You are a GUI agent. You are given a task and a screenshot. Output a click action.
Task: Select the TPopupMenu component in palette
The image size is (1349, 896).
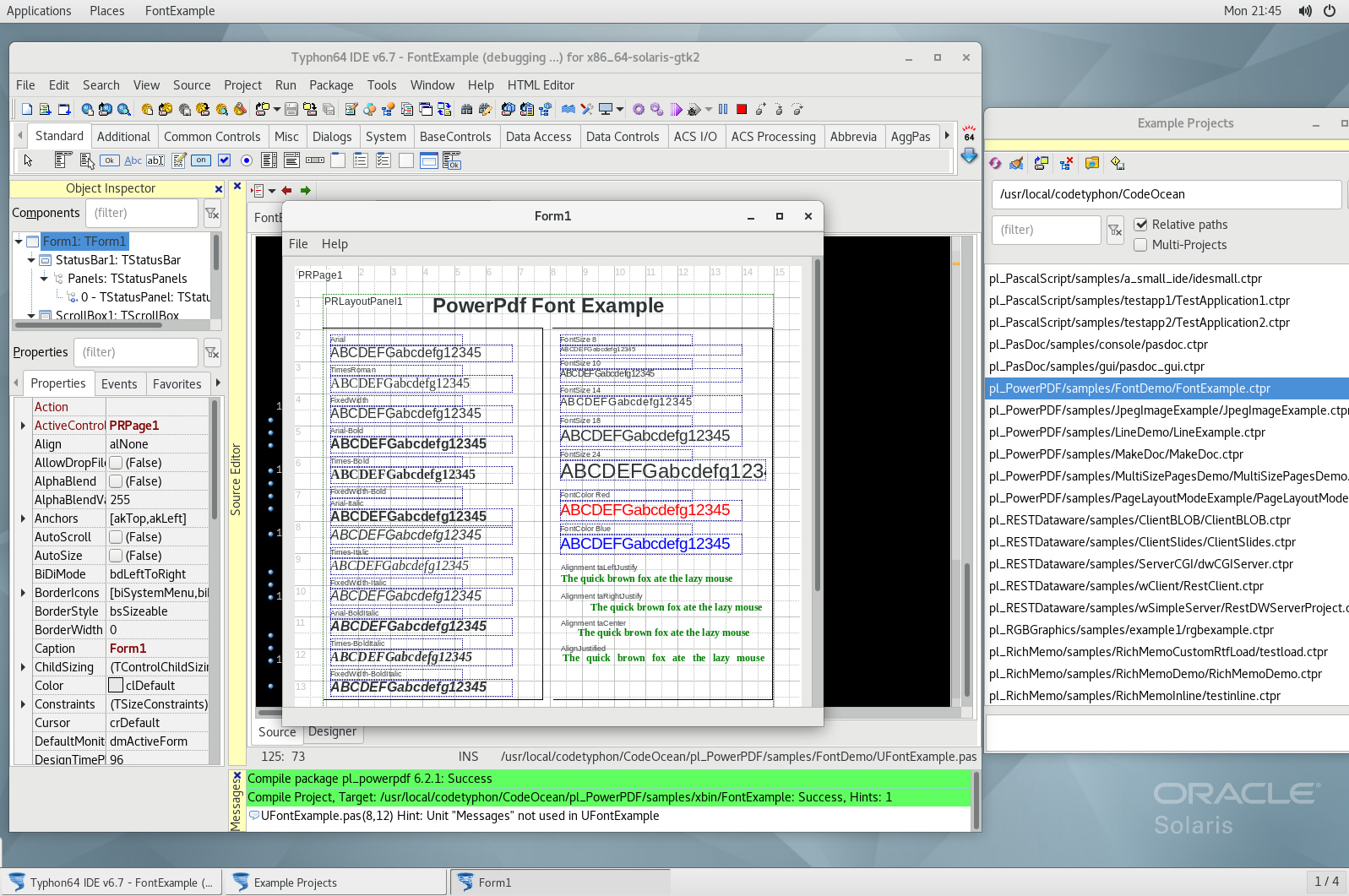coord(86,160)
